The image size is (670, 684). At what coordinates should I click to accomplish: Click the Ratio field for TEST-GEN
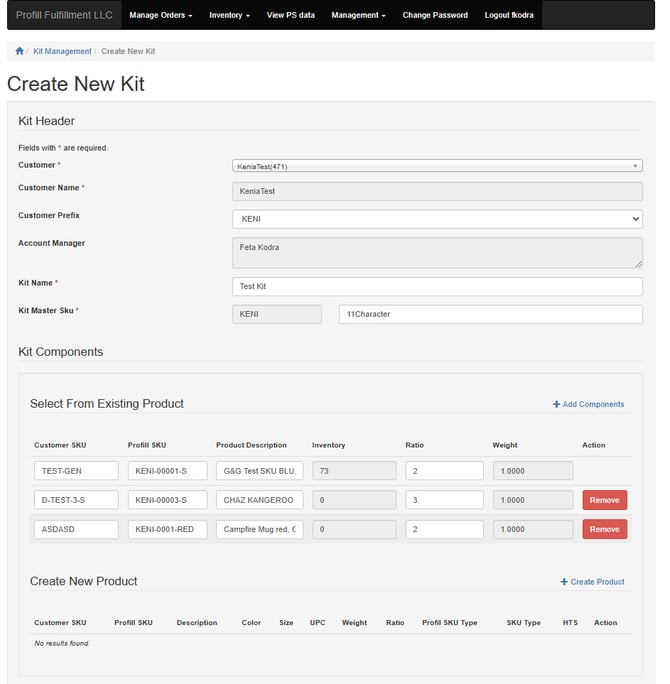click(444, 471)
